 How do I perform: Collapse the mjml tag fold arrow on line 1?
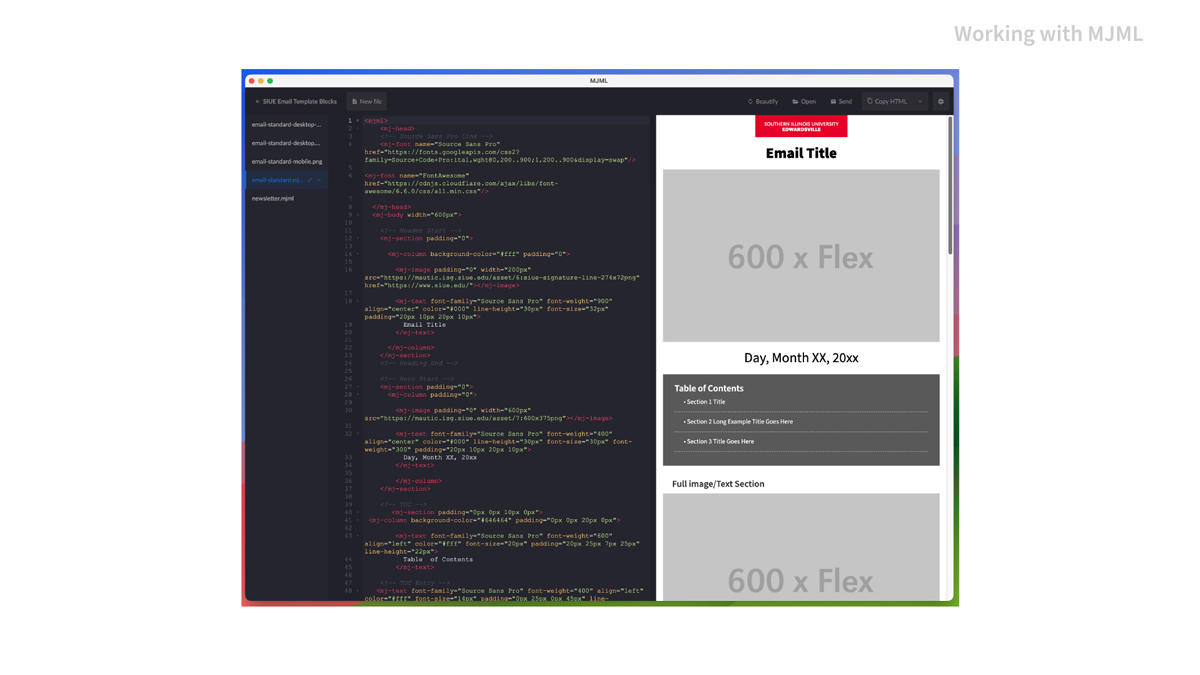point(358,121)
